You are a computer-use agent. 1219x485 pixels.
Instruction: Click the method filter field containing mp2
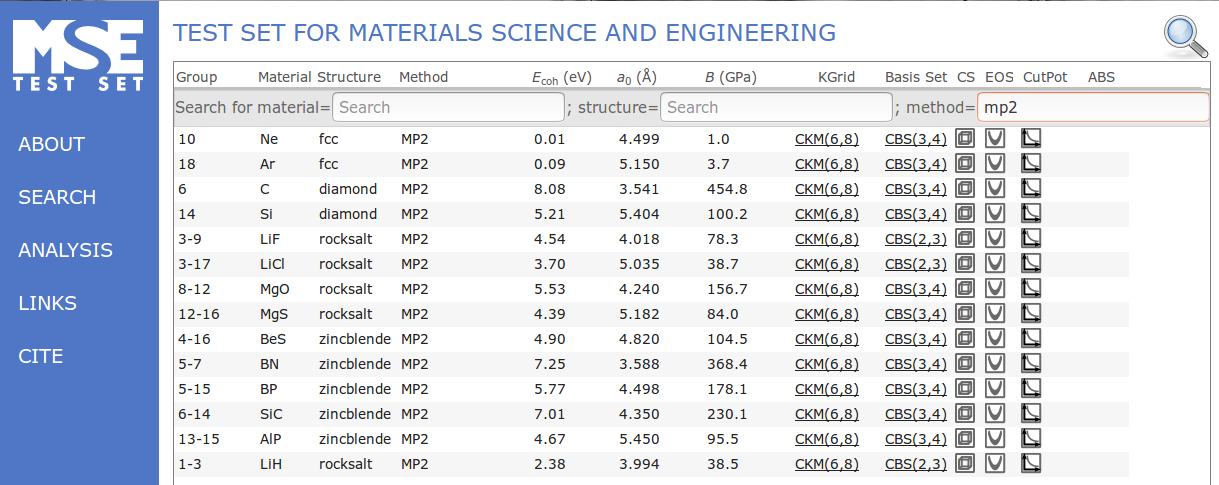click(1092, 107)
